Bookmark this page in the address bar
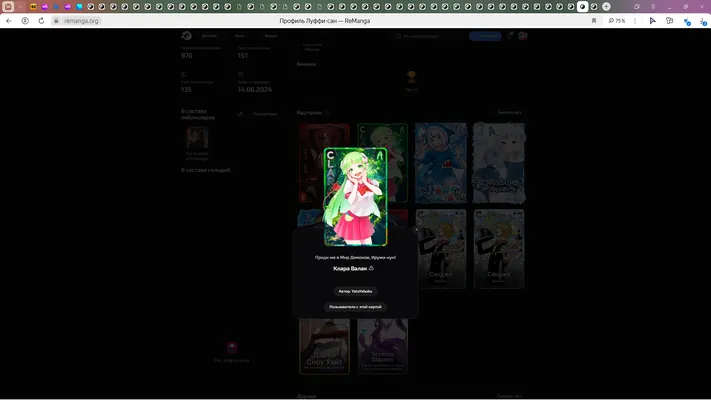Viewport: 711px width, 400px height. click(x=594, y=21)
